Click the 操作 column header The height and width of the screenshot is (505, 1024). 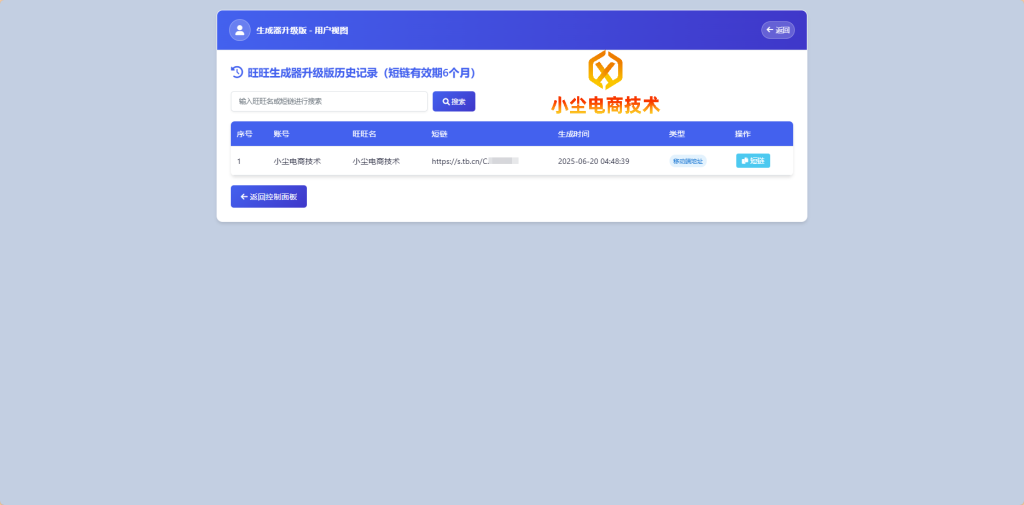coord(742,134)
